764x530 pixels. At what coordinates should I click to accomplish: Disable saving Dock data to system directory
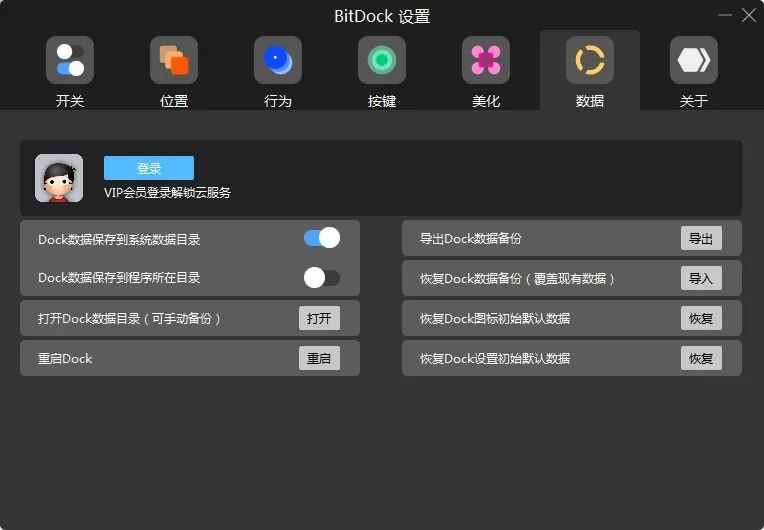322,238
